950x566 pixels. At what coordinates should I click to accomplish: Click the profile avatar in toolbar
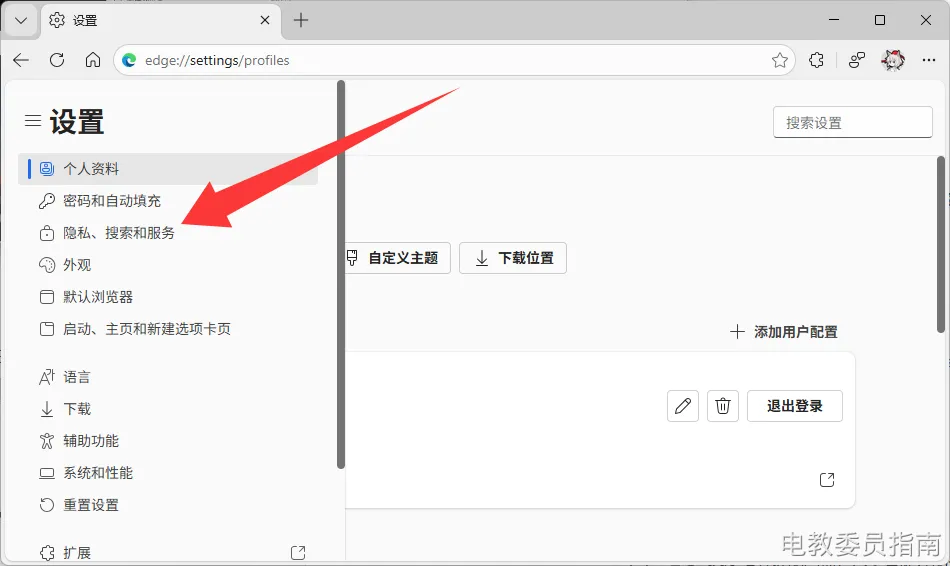click(x=892, y=60)
